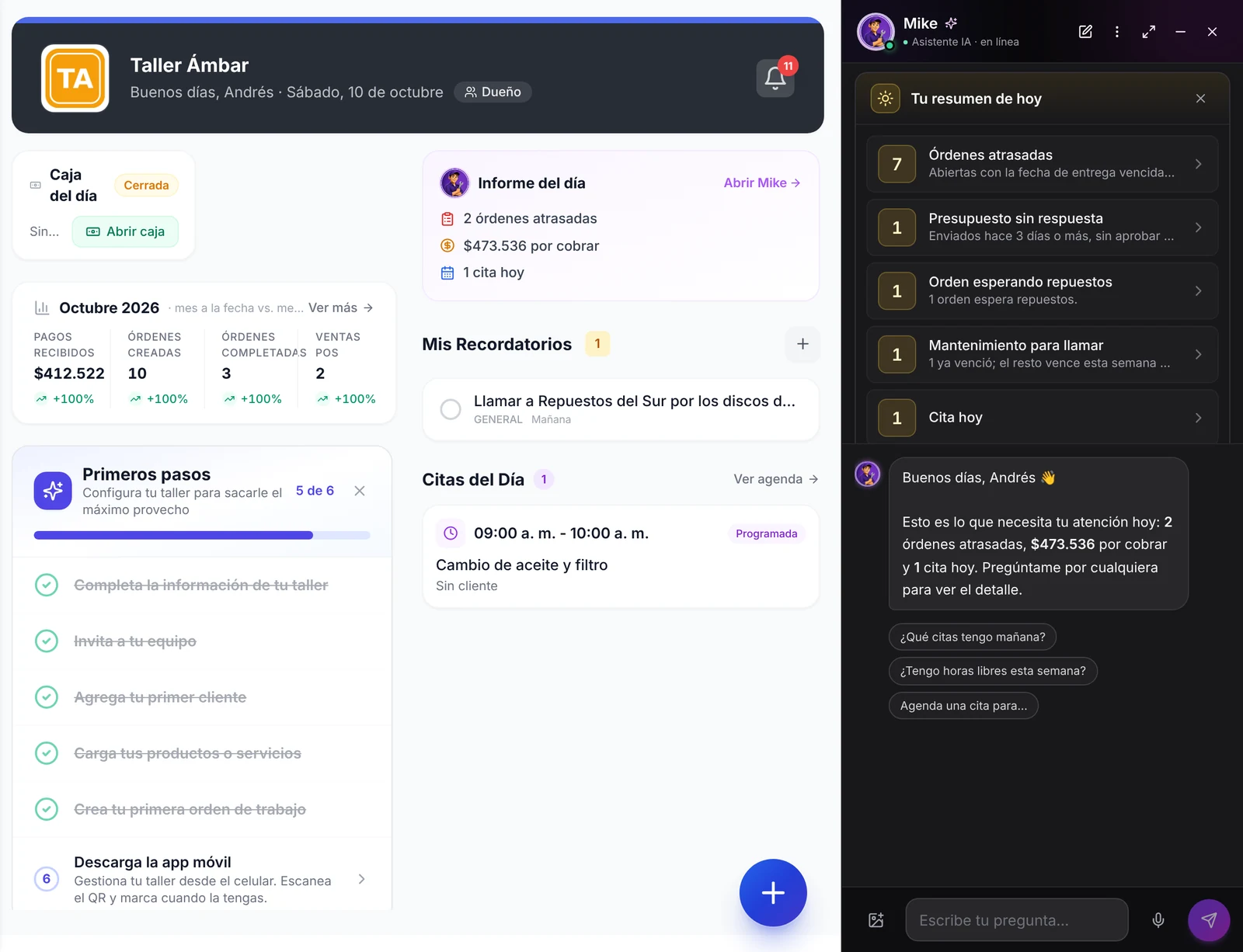Image resolution: width=1243 pixels, height=952 pixels.
Task: Open the Abrir Mike link
Action: tap(762, 183)
